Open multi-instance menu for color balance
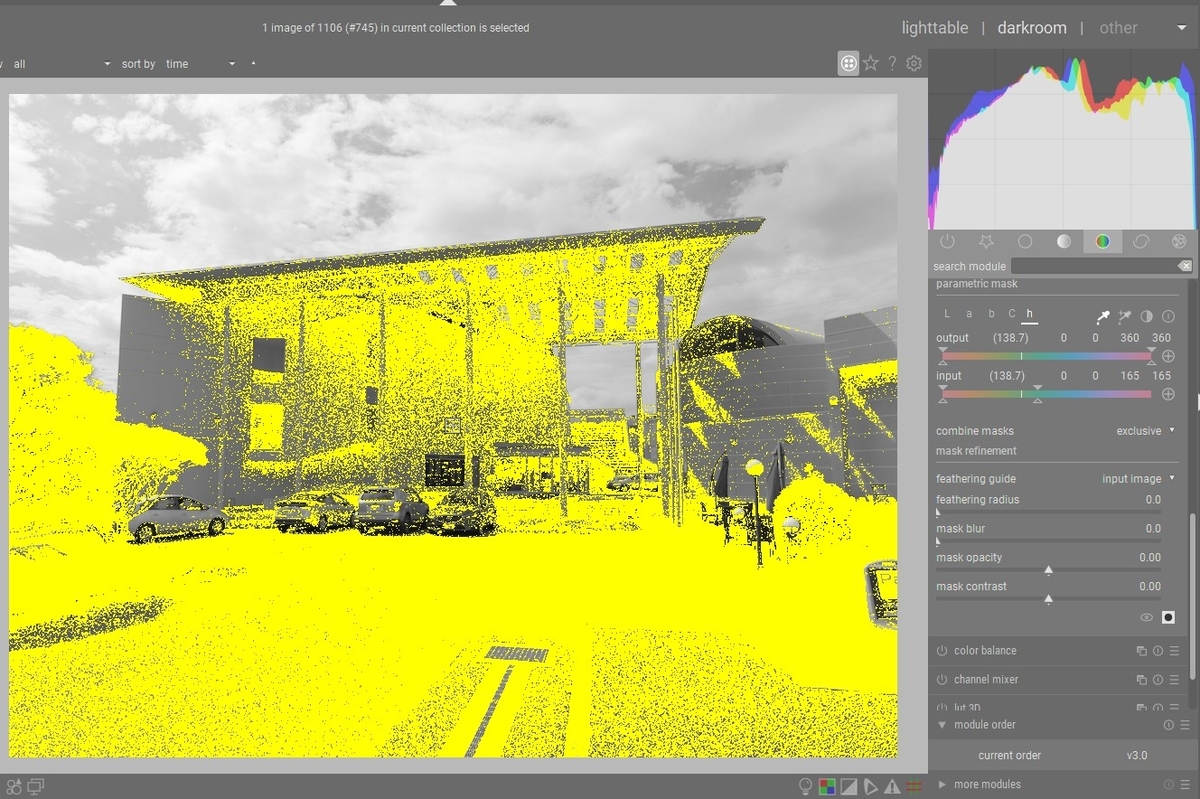This screenshot has height=799, width=1200. coord(1141,651)
